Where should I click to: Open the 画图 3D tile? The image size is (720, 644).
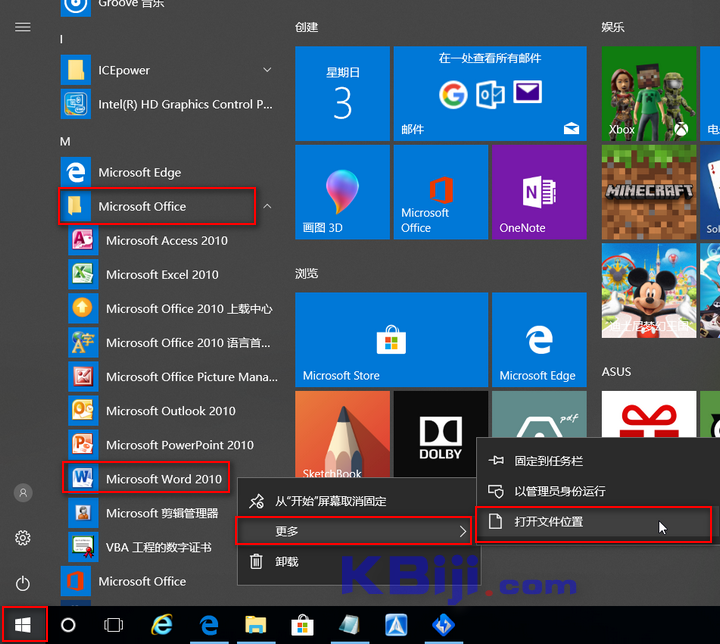[x=342, y=192]
